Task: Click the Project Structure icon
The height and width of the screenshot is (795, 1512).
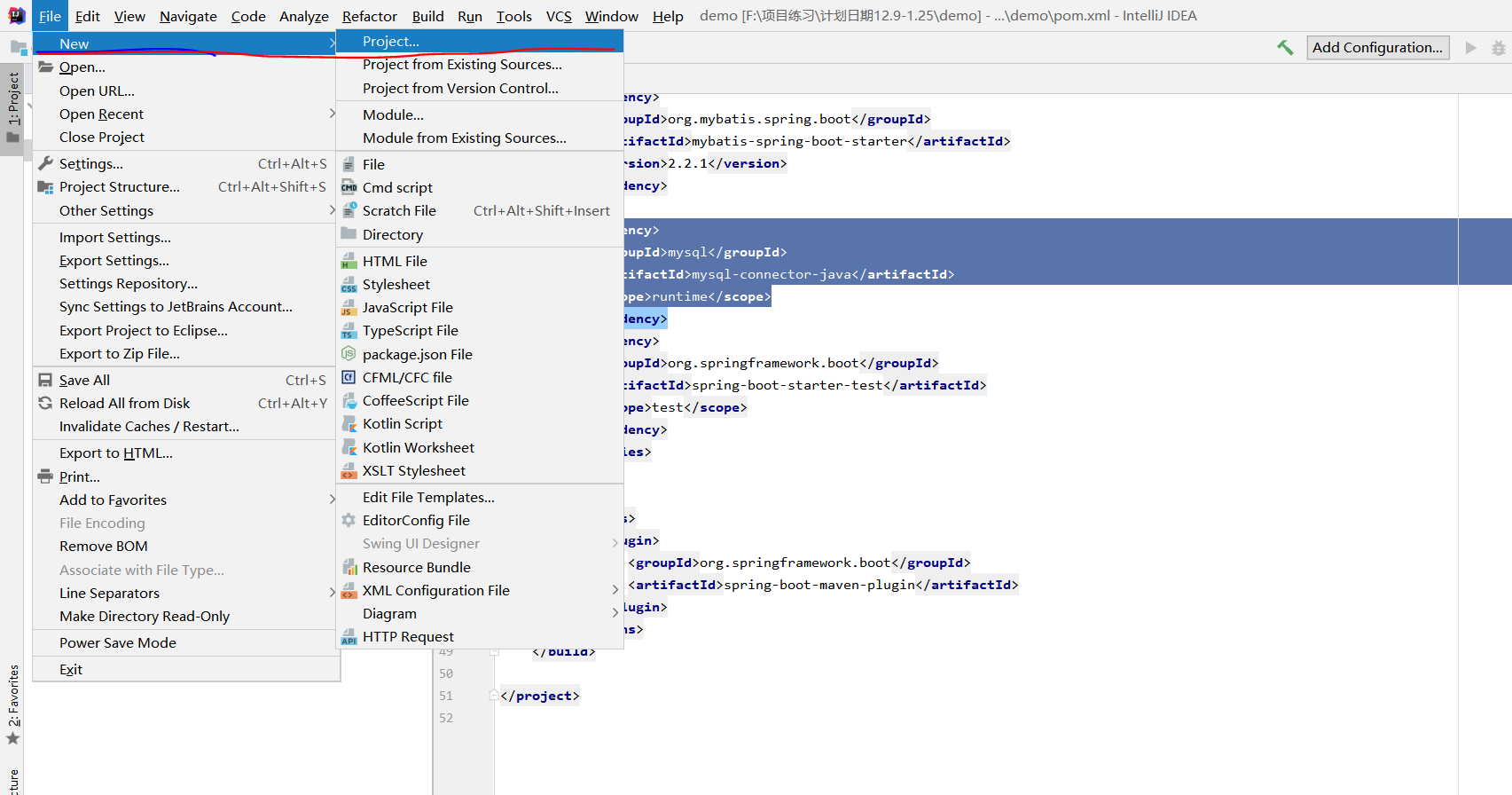Action: pos(46,186)
